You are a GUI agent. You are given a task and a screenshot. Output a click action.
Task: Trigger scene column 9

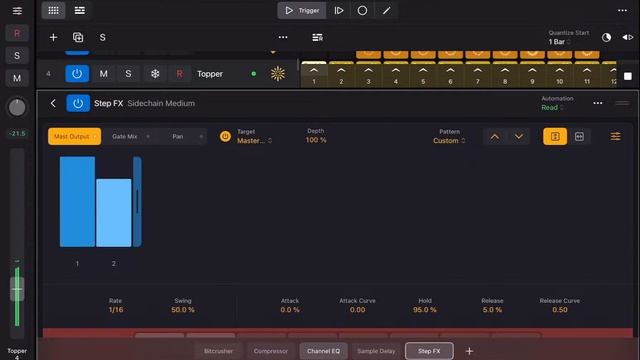coord(532,75)
